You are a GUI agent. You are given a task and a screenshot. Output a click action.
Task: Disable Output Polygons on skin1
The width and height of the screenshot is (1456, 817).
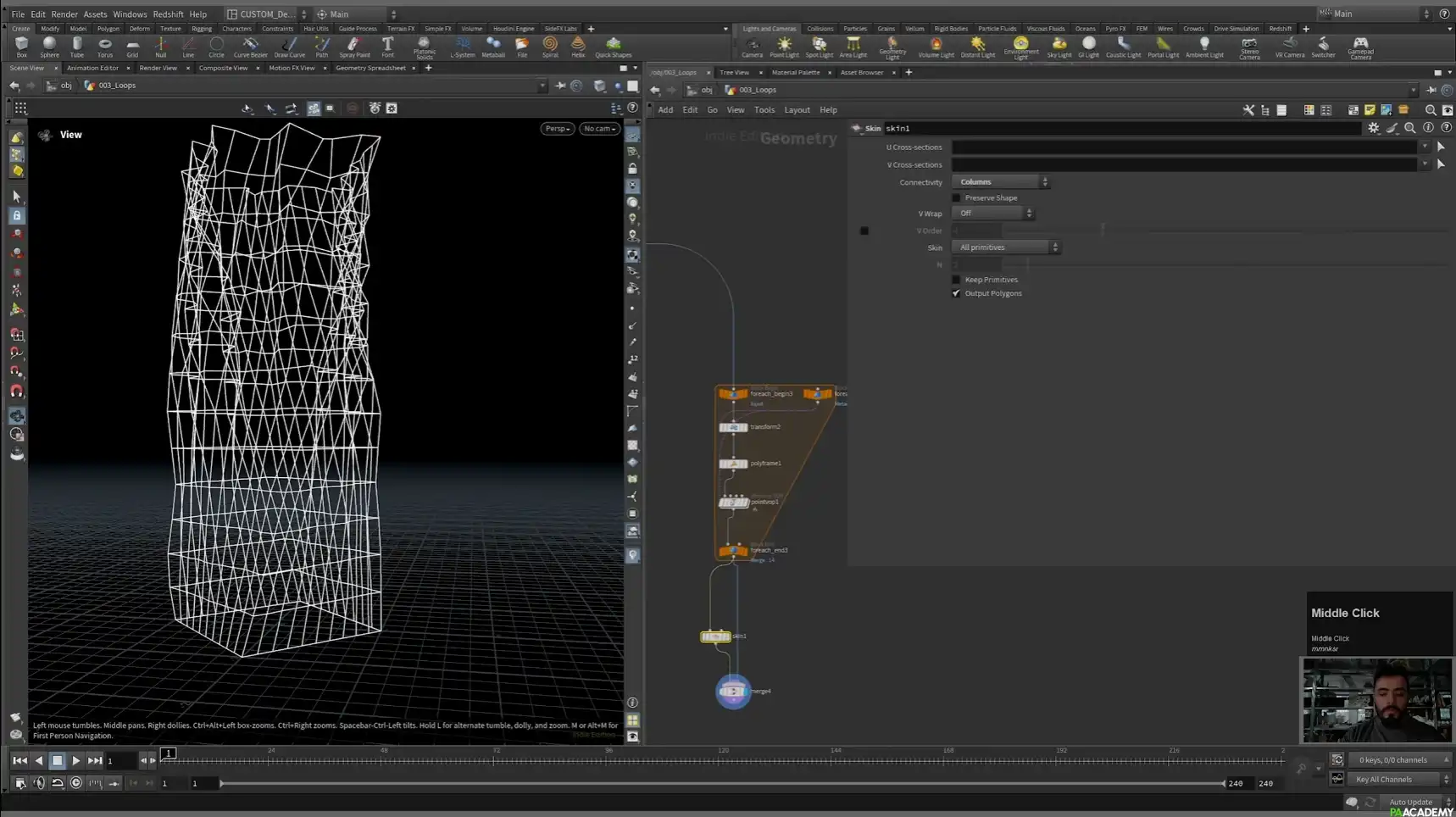(956, 292)
